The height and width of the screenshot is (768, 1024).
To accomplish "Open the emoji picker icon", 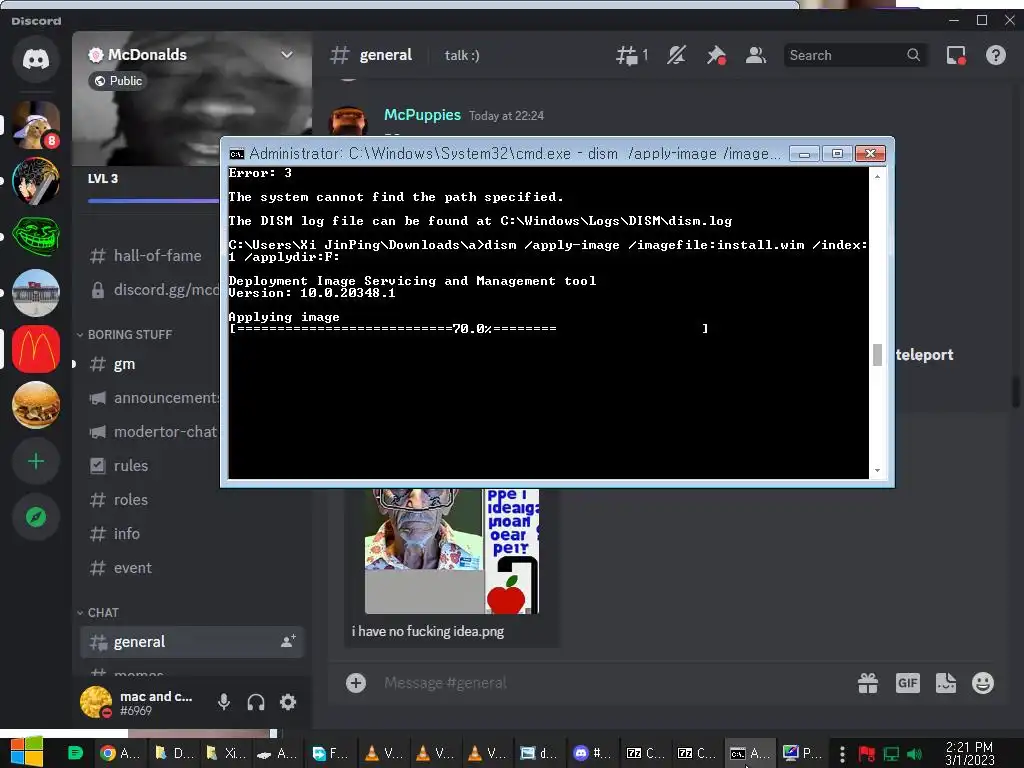I will click(983, 683).
